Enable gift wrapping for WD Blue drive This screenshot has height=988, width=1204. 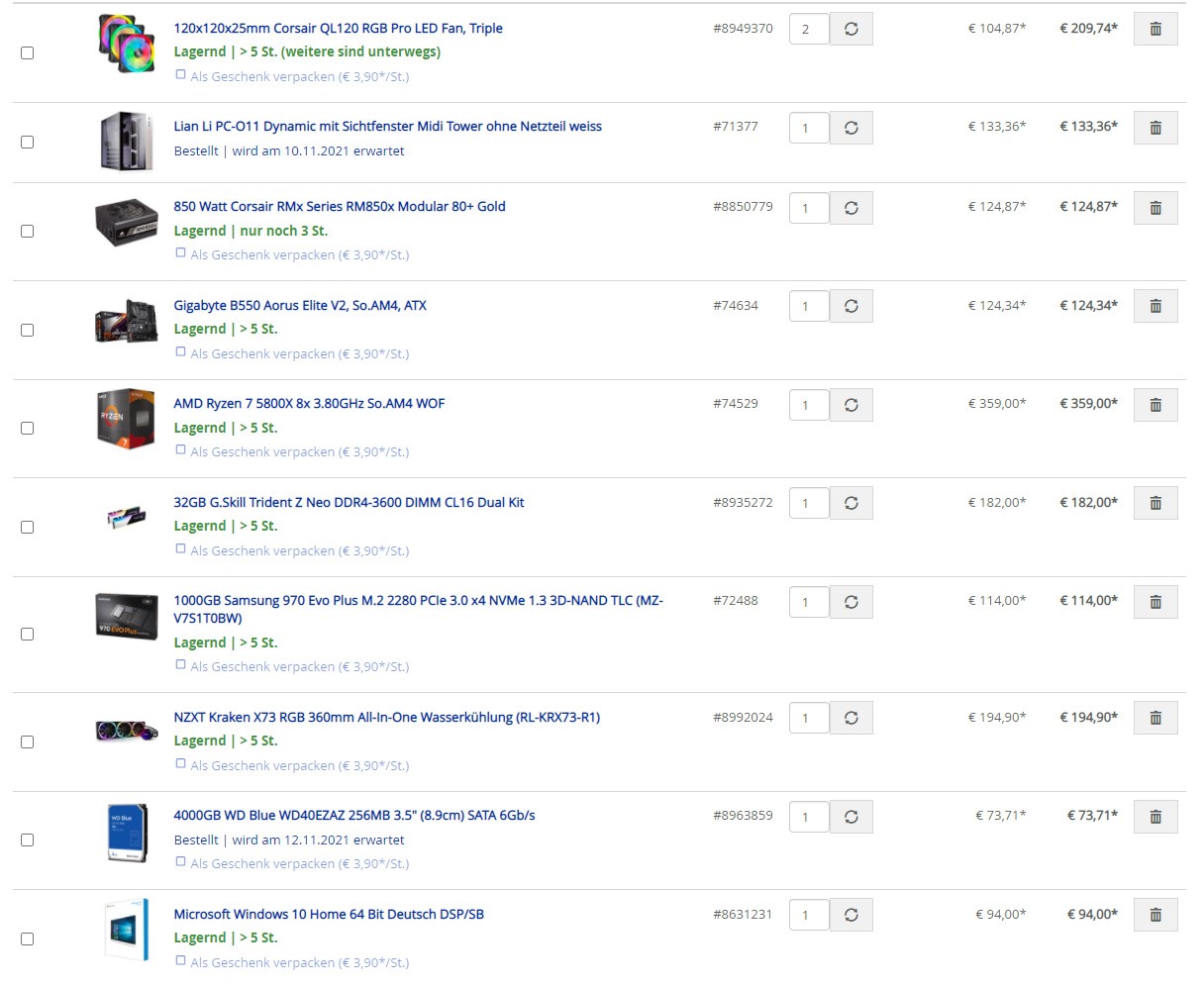pos(180,861)
